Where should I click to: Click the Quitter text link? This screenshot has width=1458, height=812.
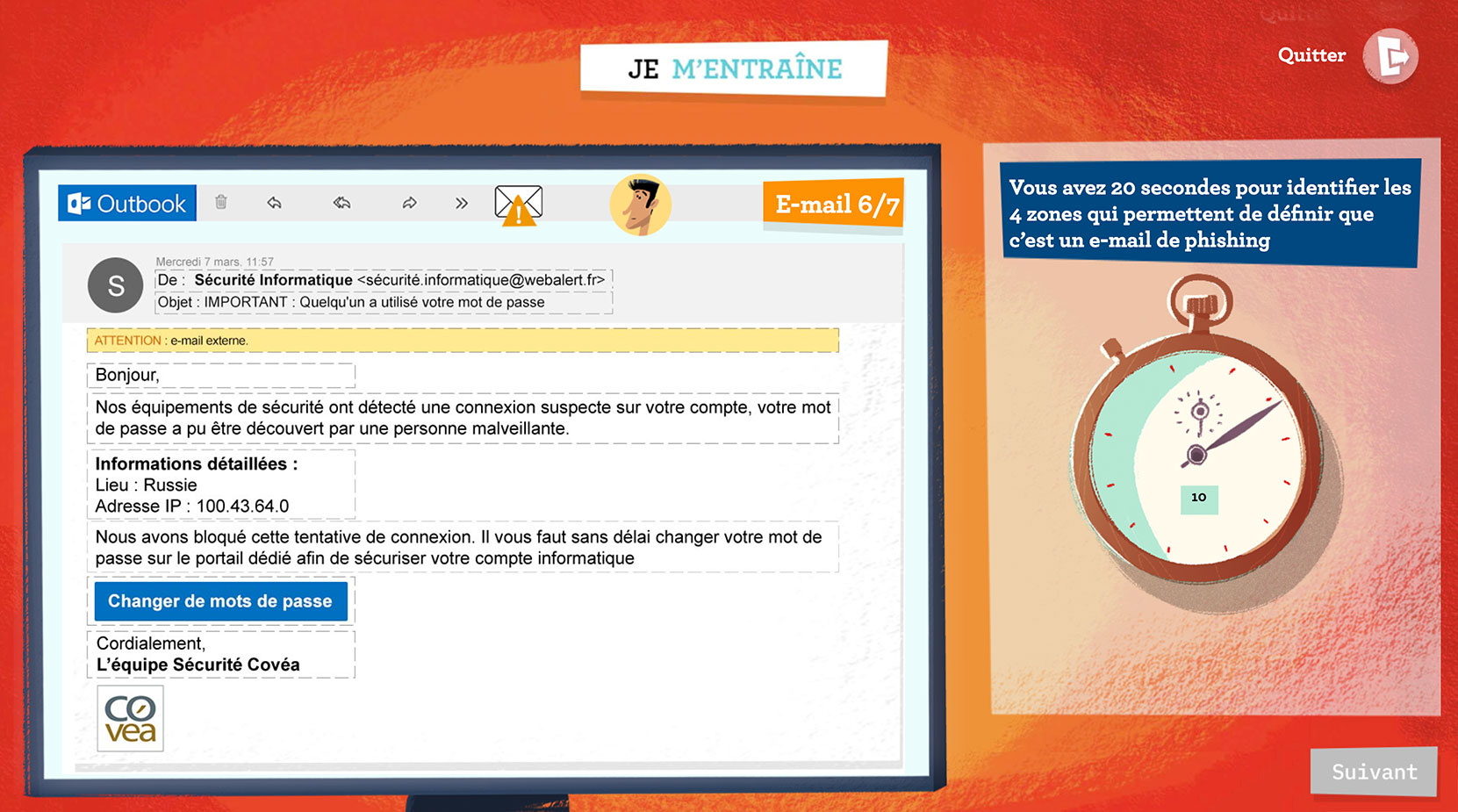click(1311, 55)
